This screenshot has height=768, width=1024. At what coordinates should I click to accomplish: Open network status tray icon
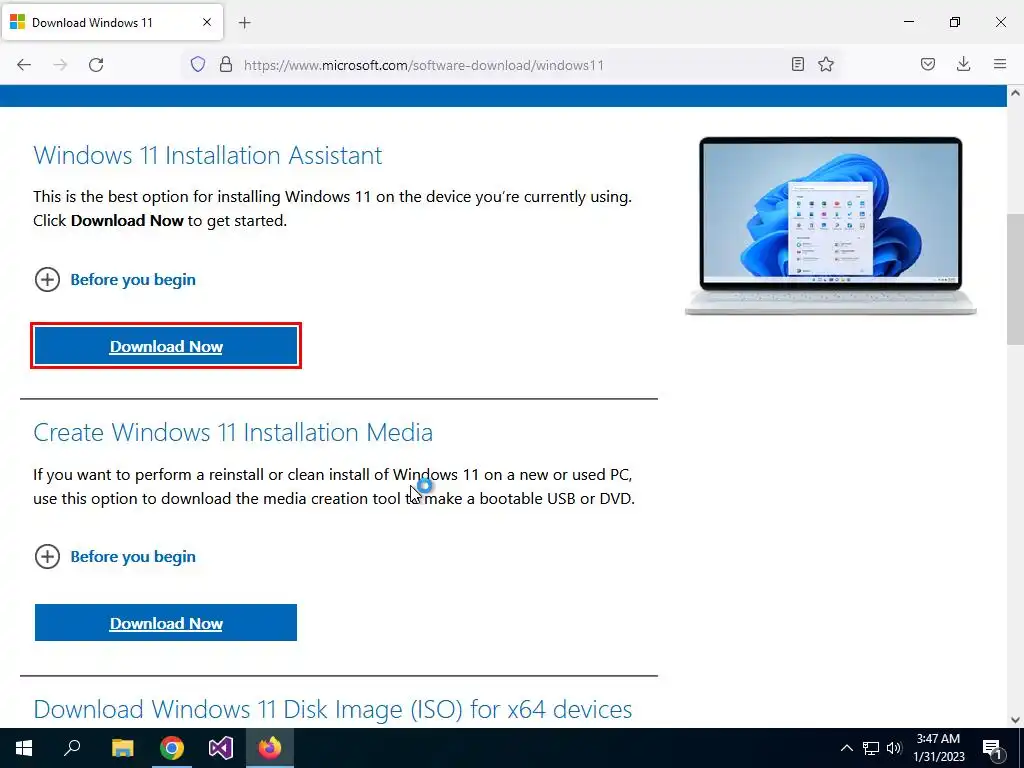click(x=871, y=748)
